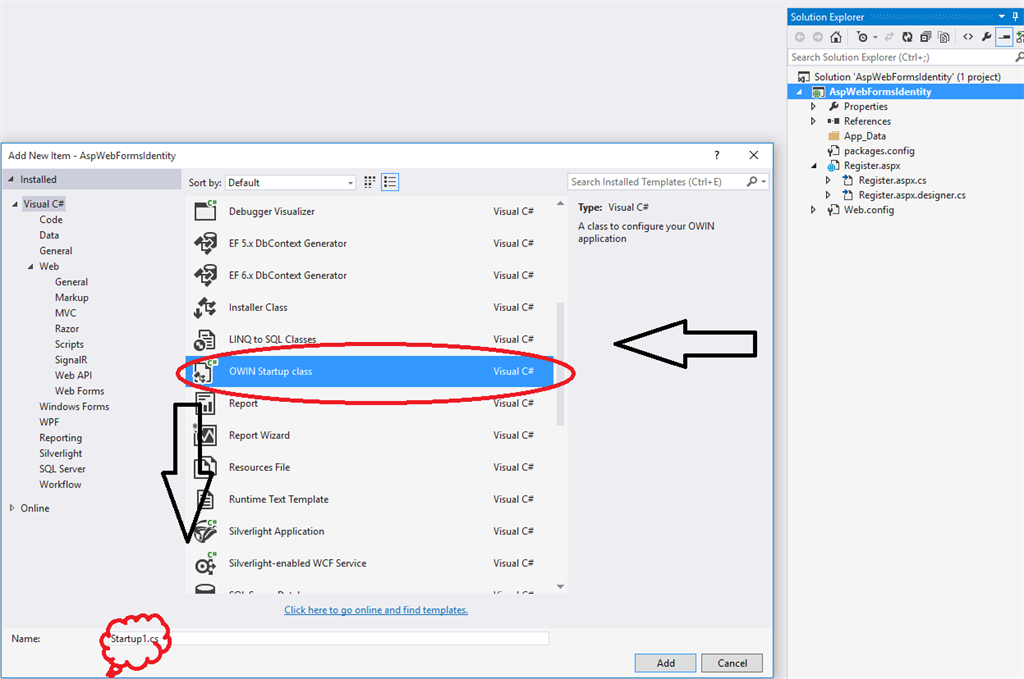Image resolution: width=1024 pixels, height=679 pixels.
Task: Click template search magnifier icon
Action: tap(752, 182)
